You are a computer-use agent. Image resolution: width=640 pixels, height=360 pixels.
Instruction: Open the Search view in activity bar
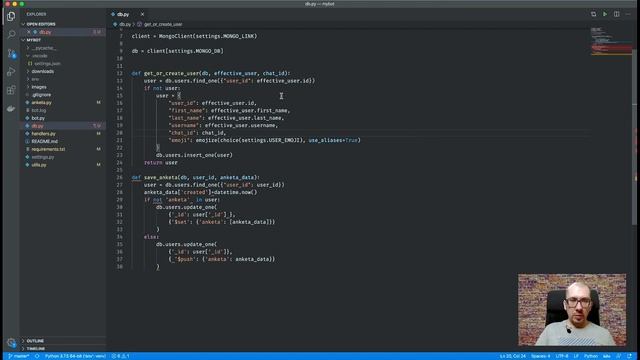click(x=11, y=34)
